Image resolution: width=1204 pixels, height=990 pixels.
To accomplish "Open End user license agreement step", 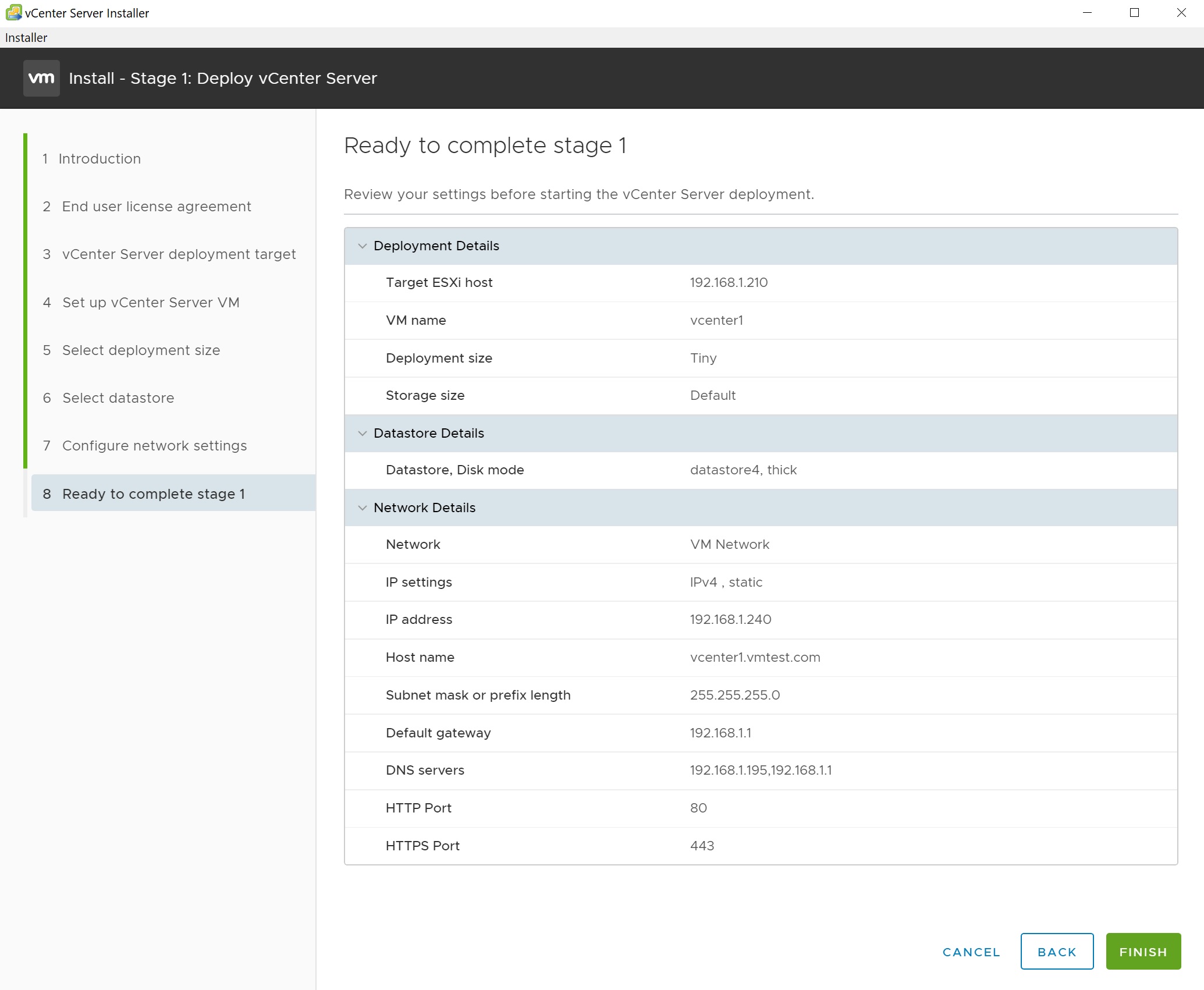I will coord(157,207).
